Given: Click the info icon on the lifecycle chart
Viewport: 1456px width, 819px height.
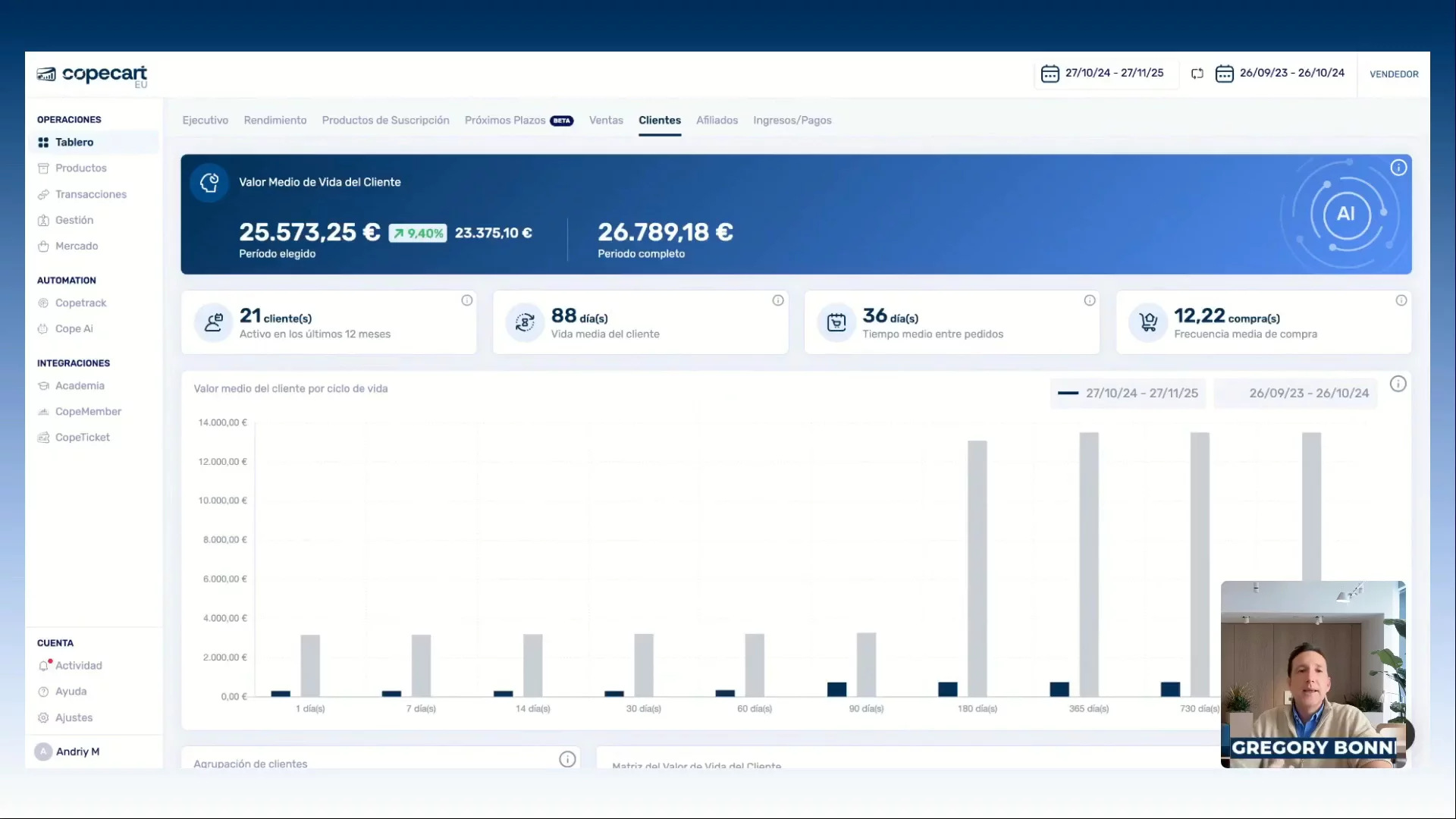Looking at the screenshot, I should [1398, 384].
